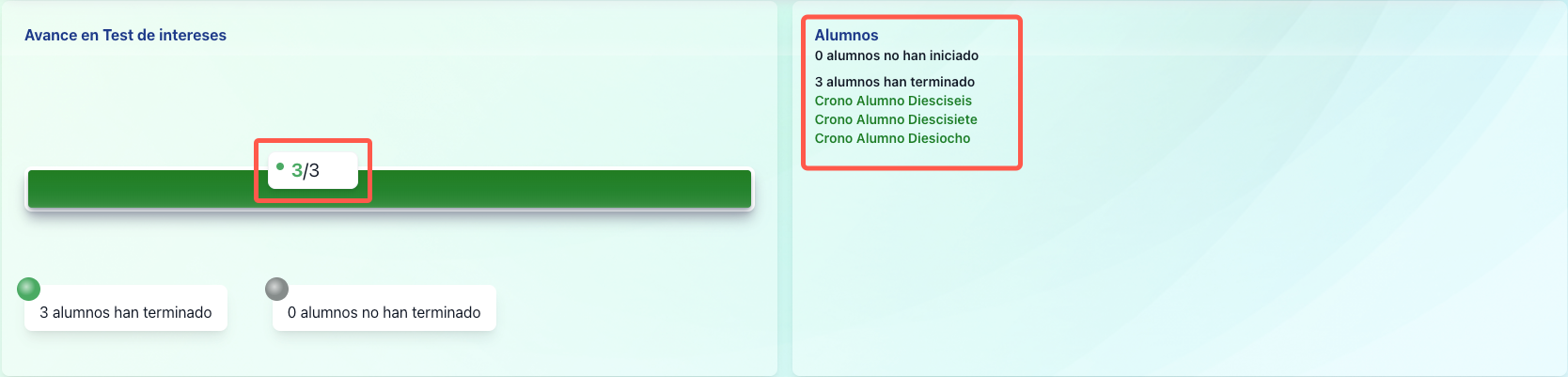Click "3 alumnos han terminado" in the Alumnos panel
1568x377 pixels.
pyautogui.click(x=894, y=82)
